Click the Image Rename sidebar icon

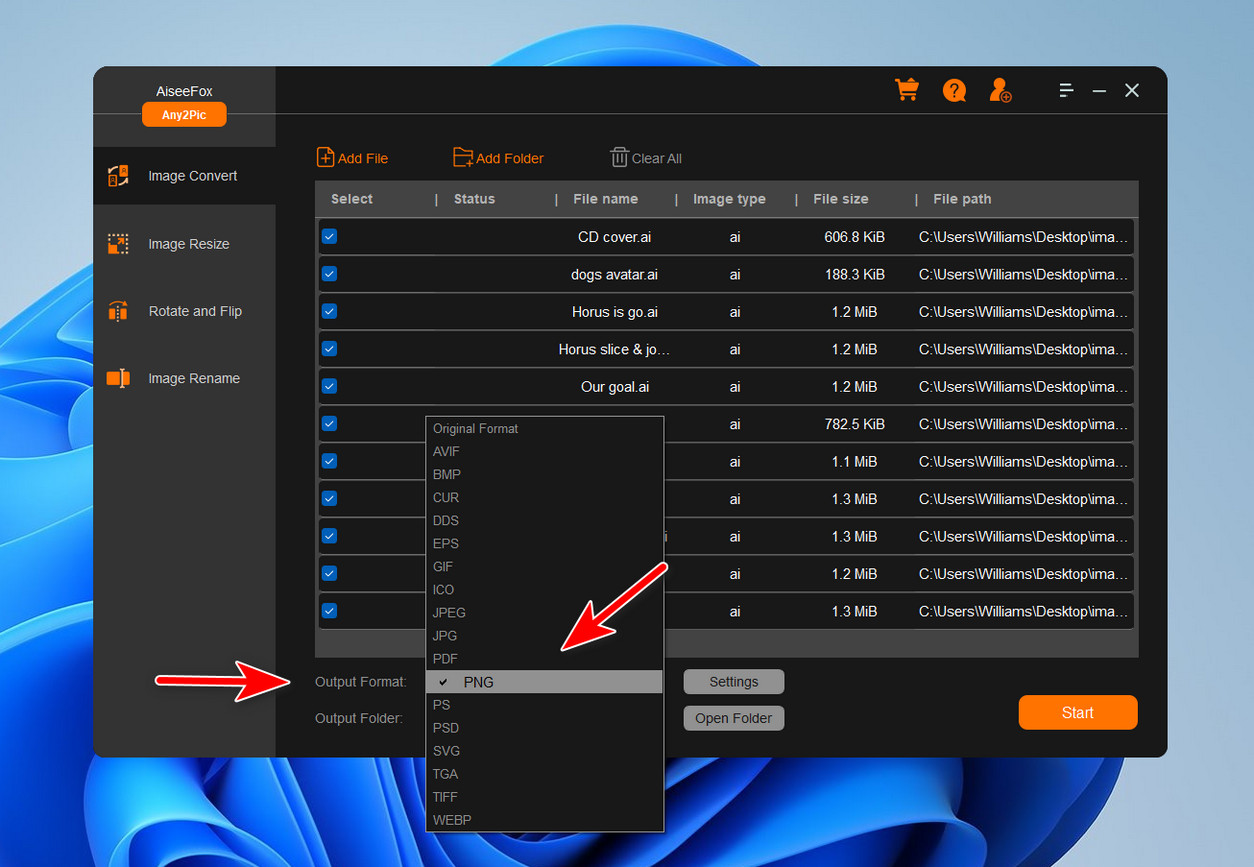tap(118, 378)
